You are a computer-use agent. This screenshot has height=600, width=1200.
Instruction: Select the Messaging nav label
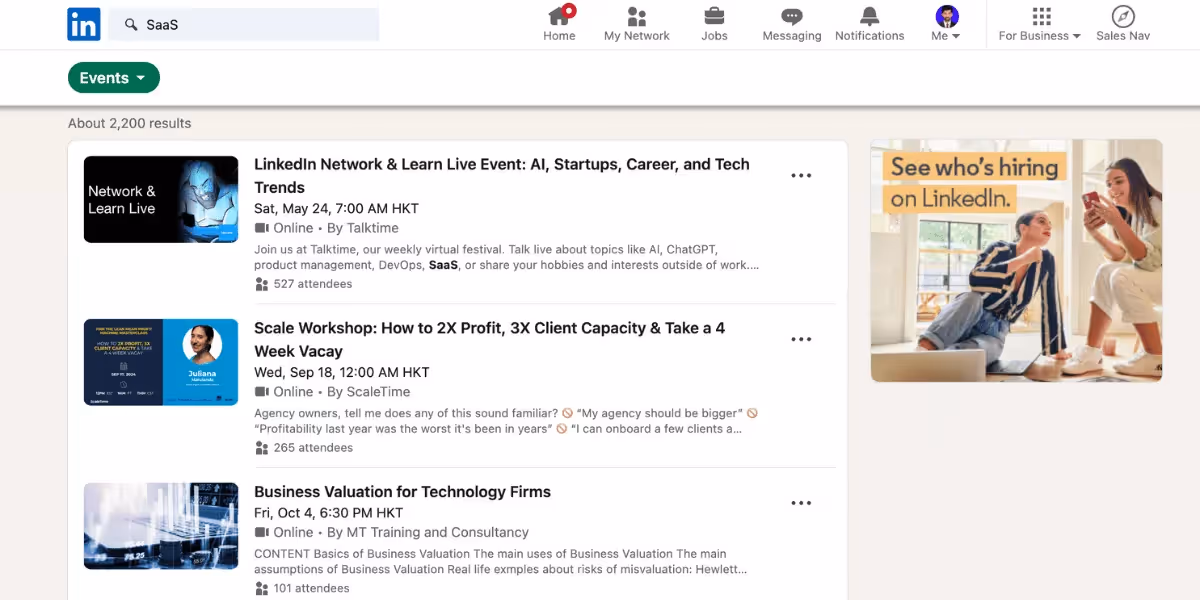792,36
